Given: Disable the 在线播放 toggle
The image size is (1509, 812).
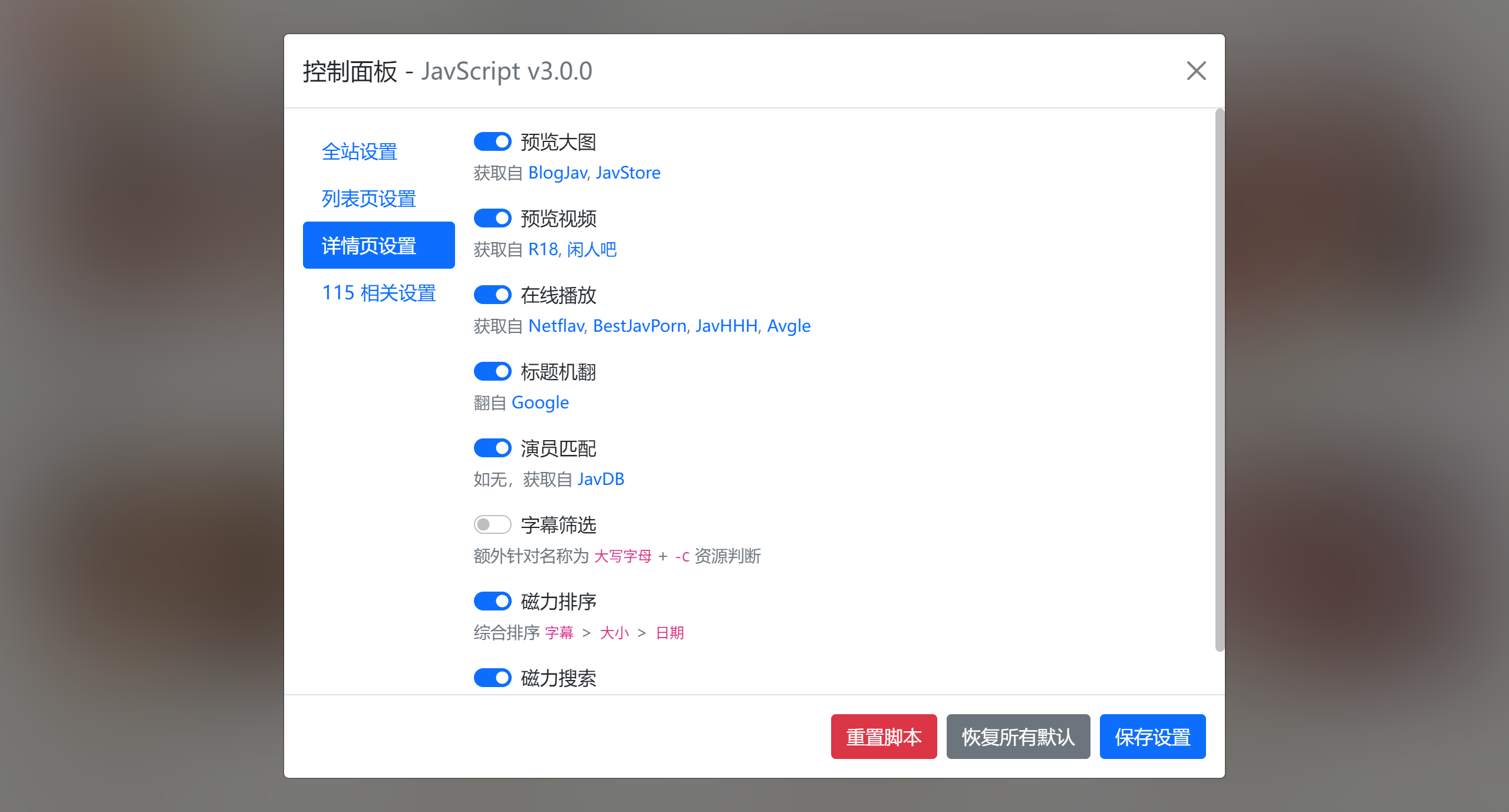Looking at the screenshot, I should (x=493, y=295).
